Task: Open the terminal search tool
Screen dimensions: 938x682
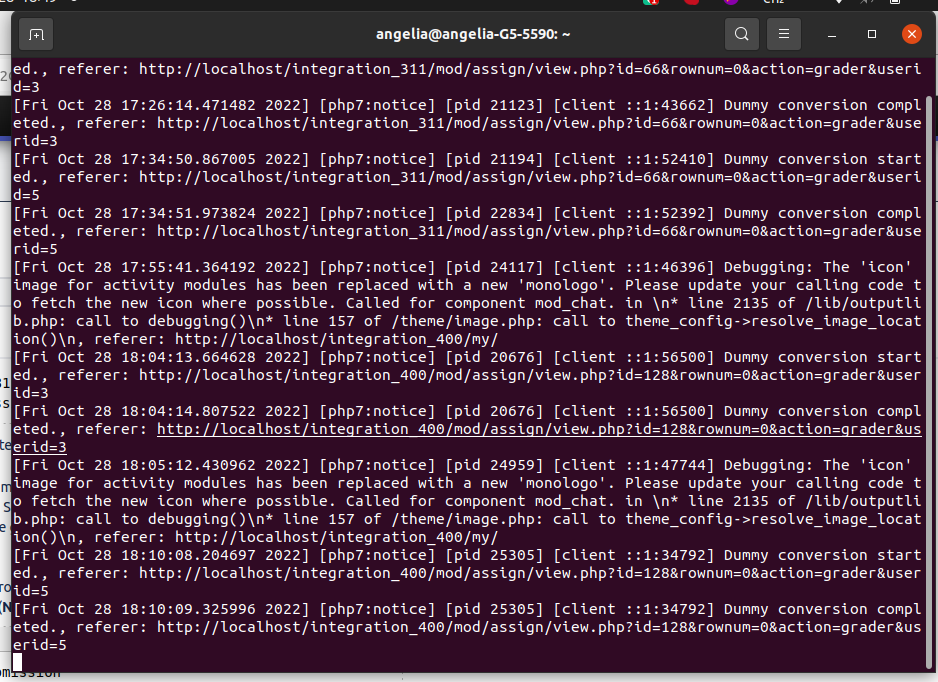Action: 742,34
